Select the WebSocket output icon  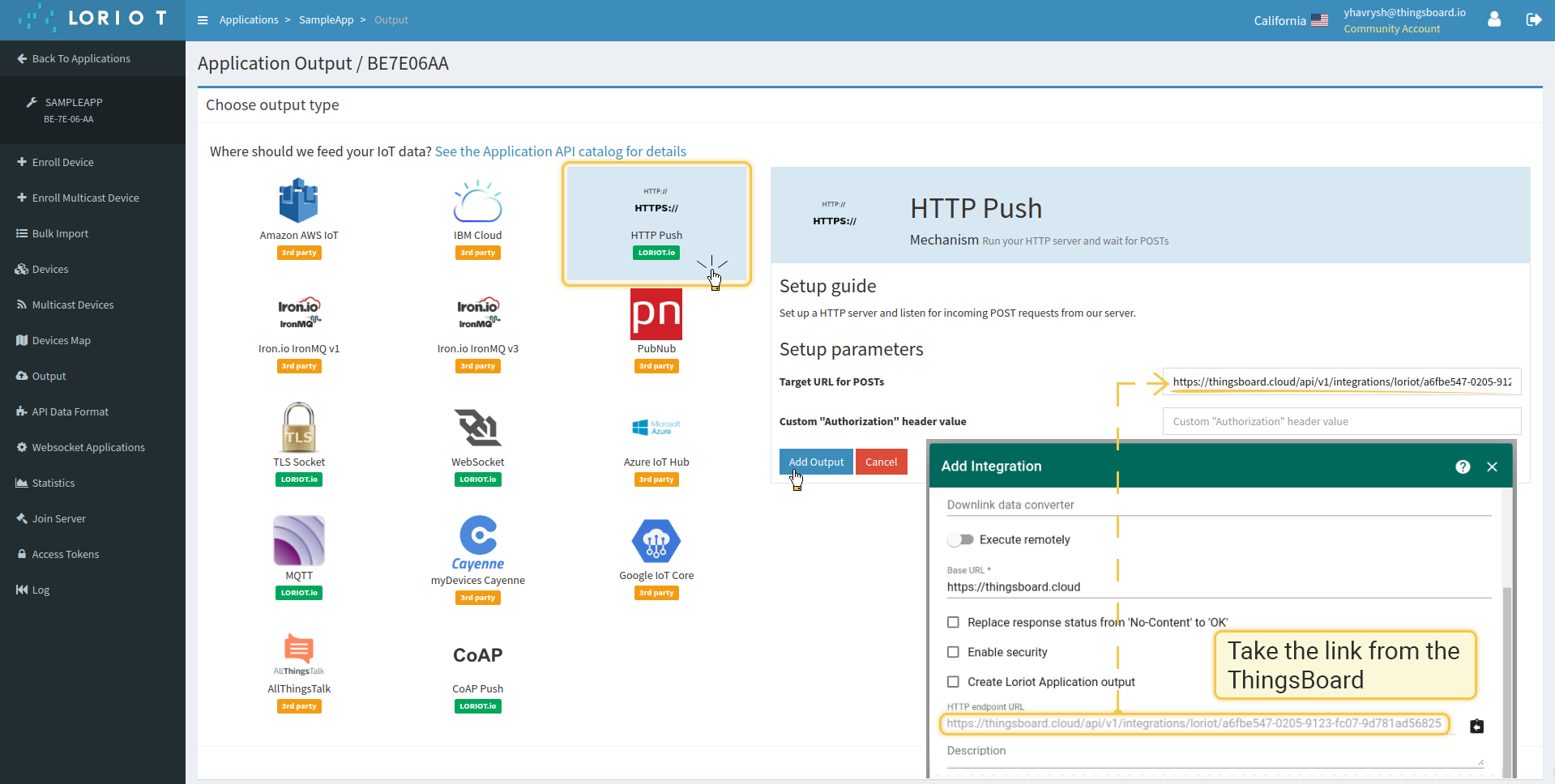click(x=477, y=427)
